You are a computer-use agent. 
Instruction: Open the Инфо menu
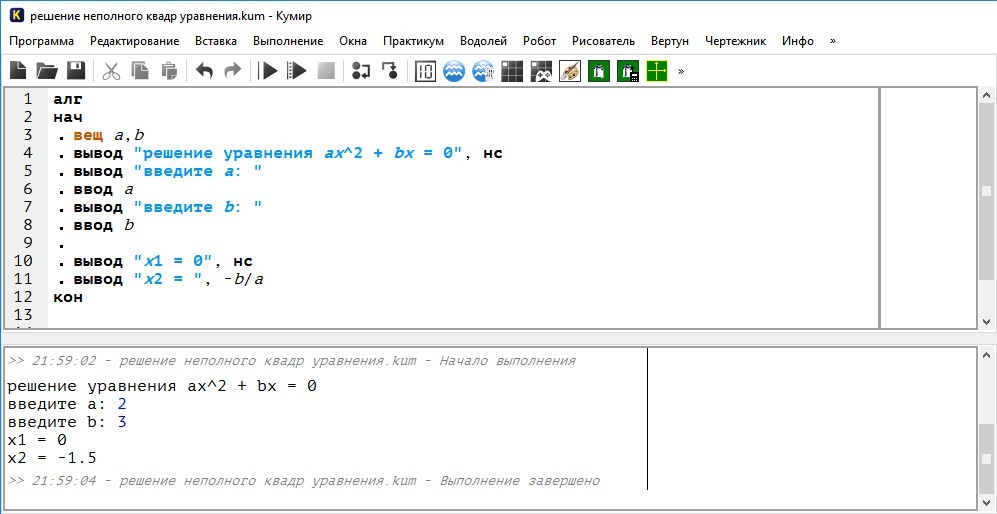798,41
